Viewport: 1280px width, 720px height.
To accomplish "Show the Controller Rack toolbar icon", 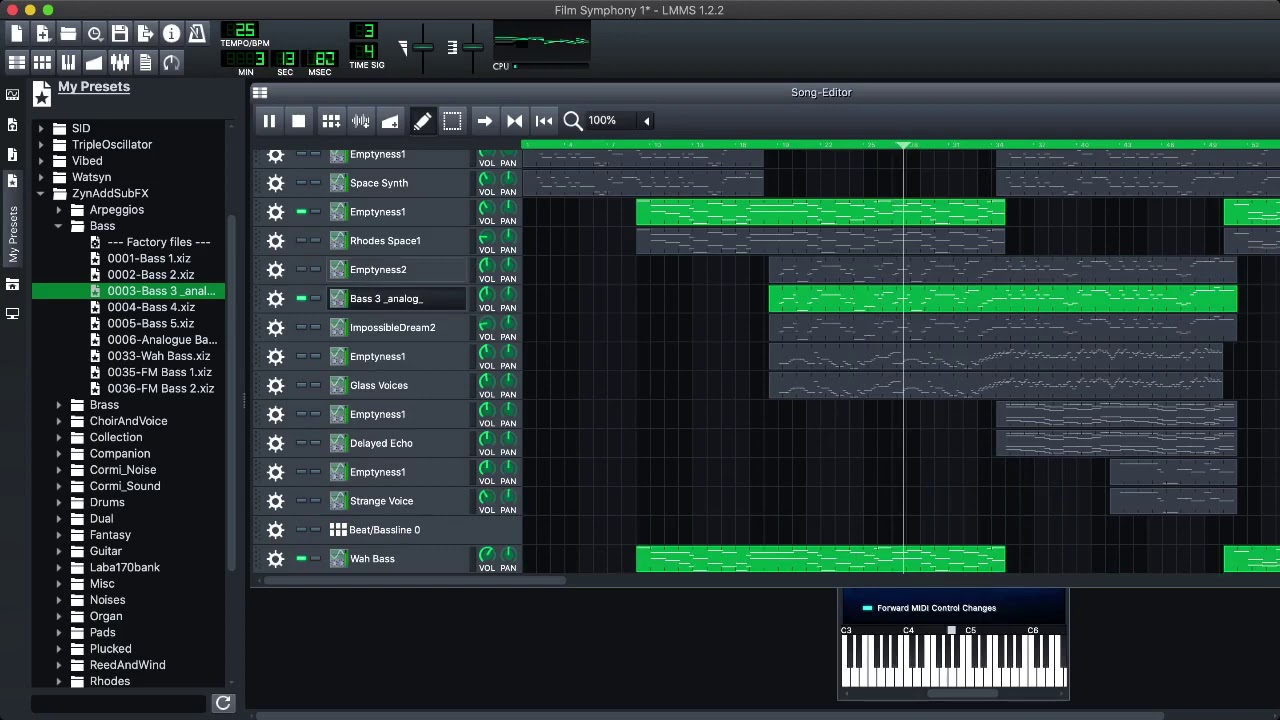I will click(x=171, y=63).
